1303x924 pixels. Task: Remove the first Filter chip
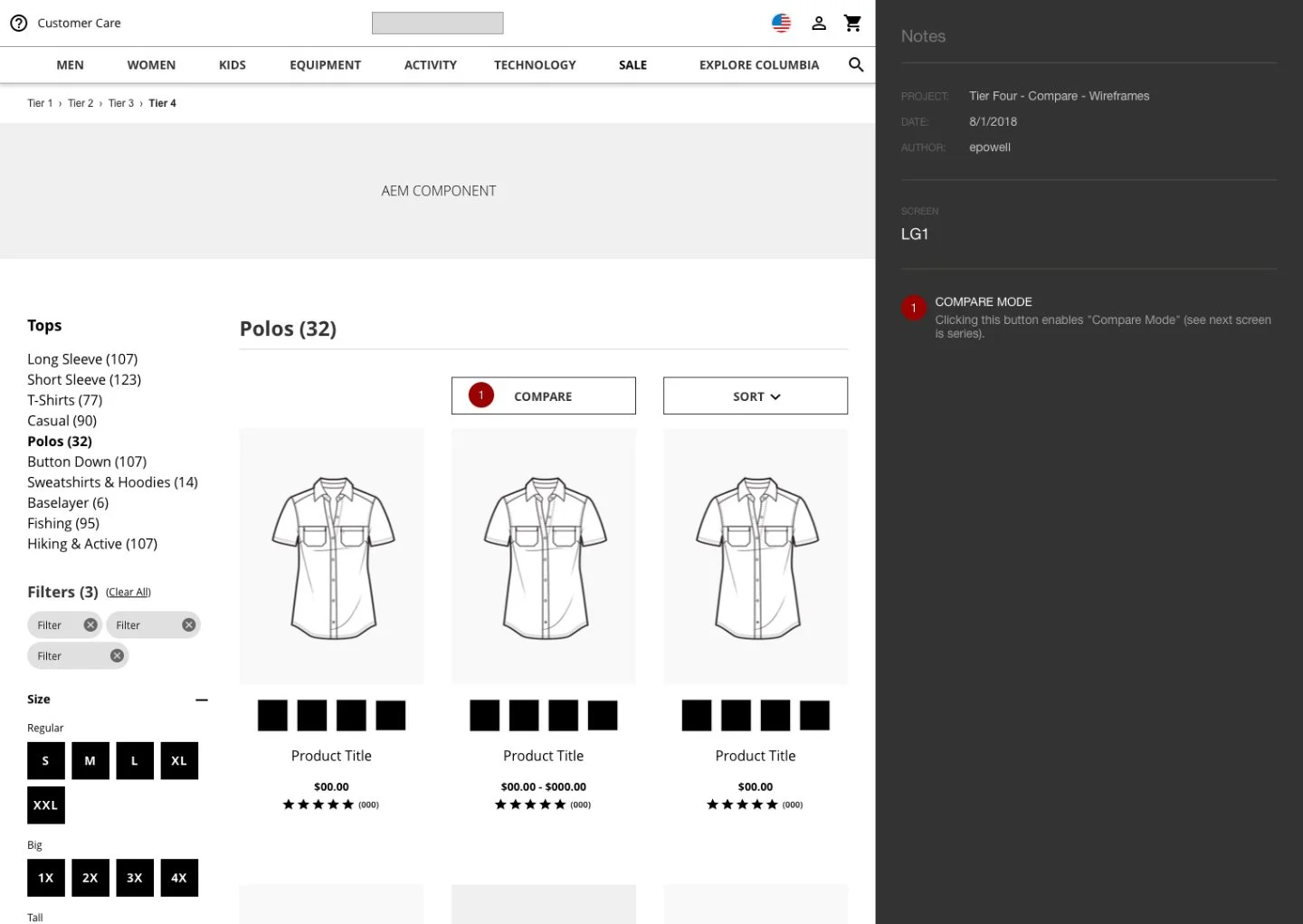click(90, 625)
